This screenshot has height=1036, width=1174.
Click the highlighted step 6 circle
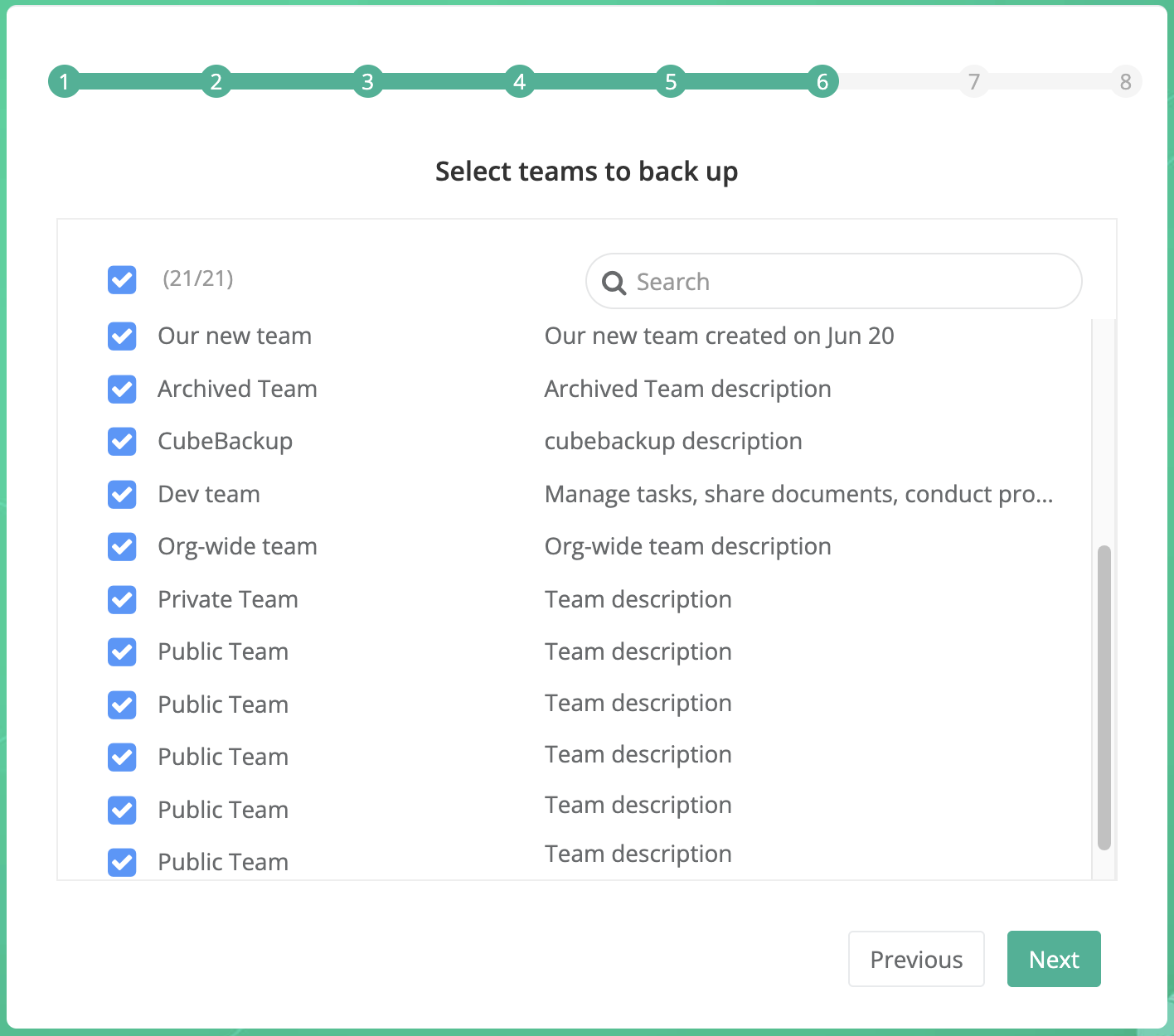click(x=822, y=81)
